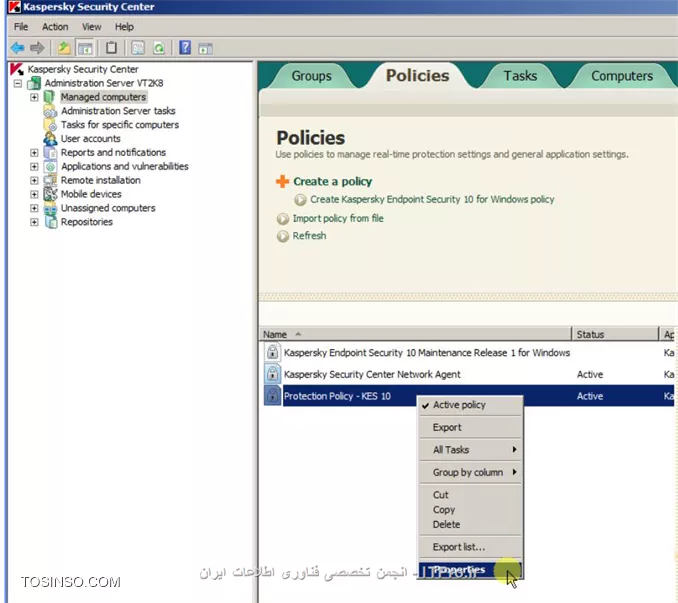The image size is (678, 603).
Task: Click the Administration Server tasks icon
Action: 50,111
